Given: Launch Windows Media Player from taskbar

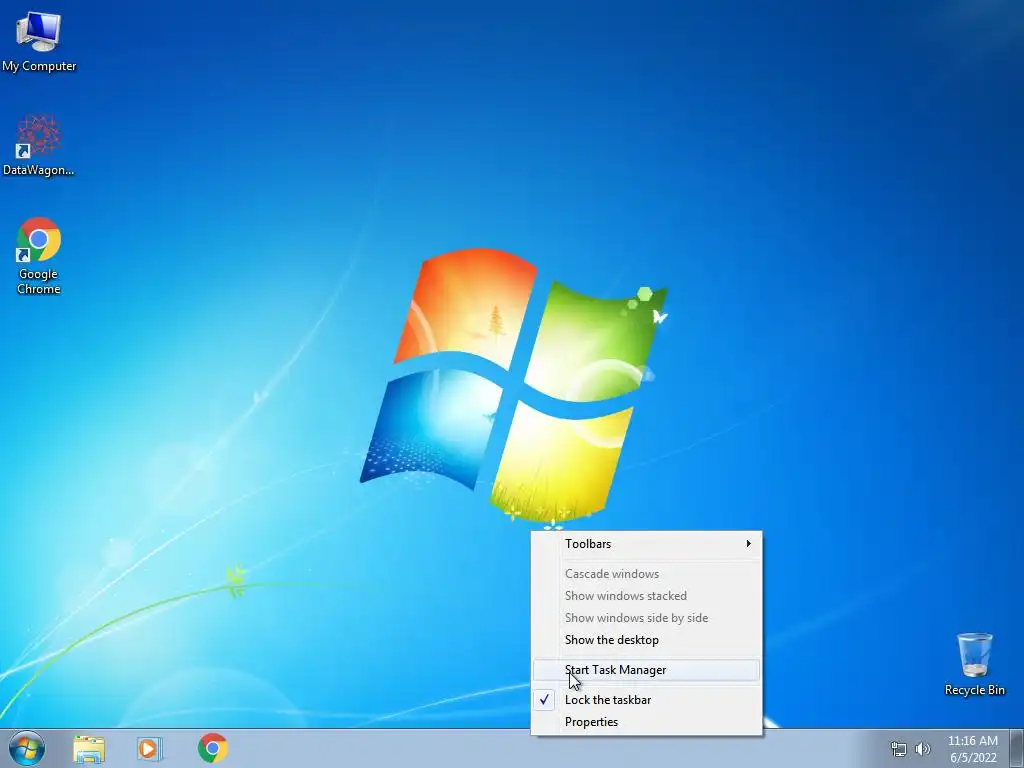Looking at the screenshot, I should [x=150, y=749].
